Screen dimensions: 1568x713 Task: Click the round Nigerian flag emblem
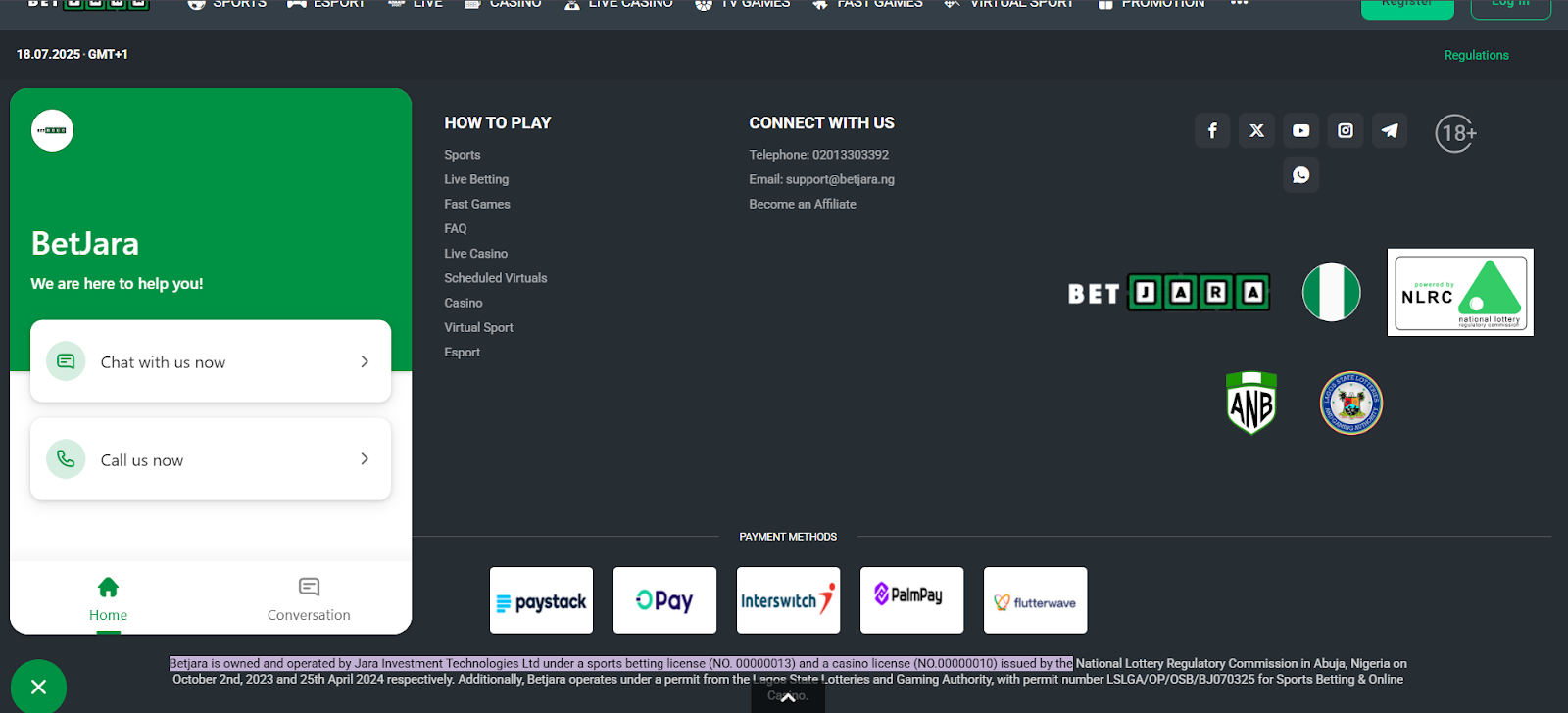coord(1332,292)
